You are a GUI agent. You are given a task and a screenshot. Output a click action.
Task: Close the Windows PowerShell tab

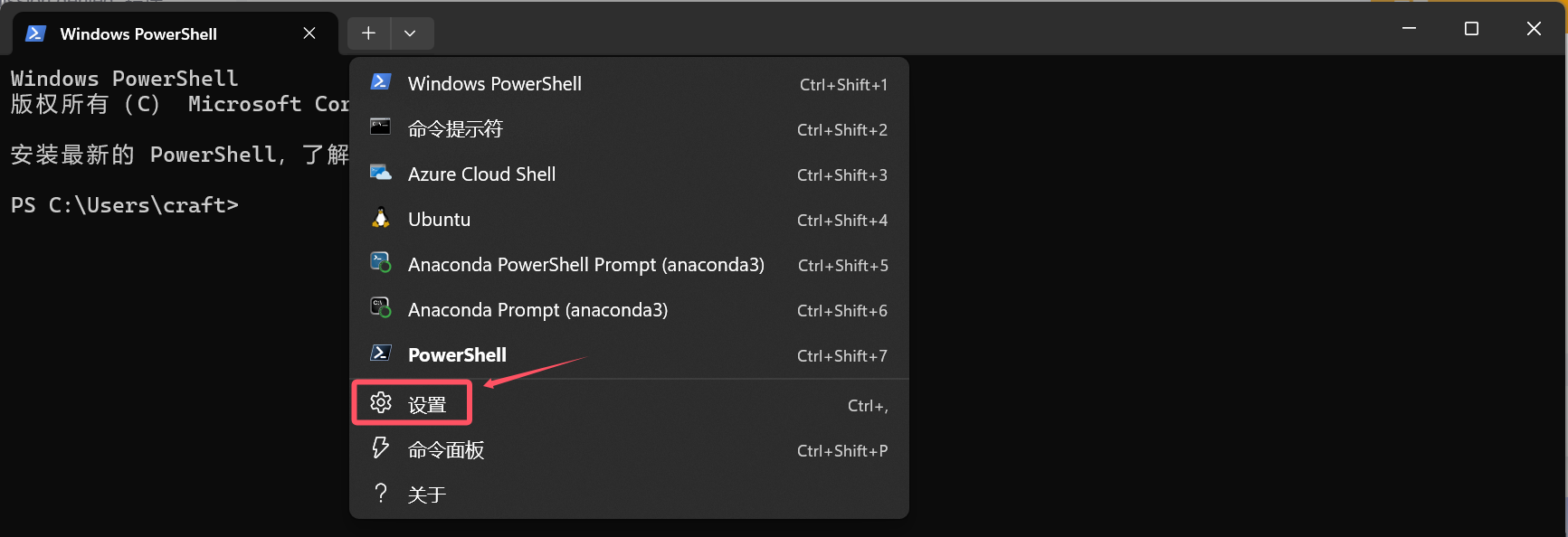pyautogui.click(x=309, y=33)
